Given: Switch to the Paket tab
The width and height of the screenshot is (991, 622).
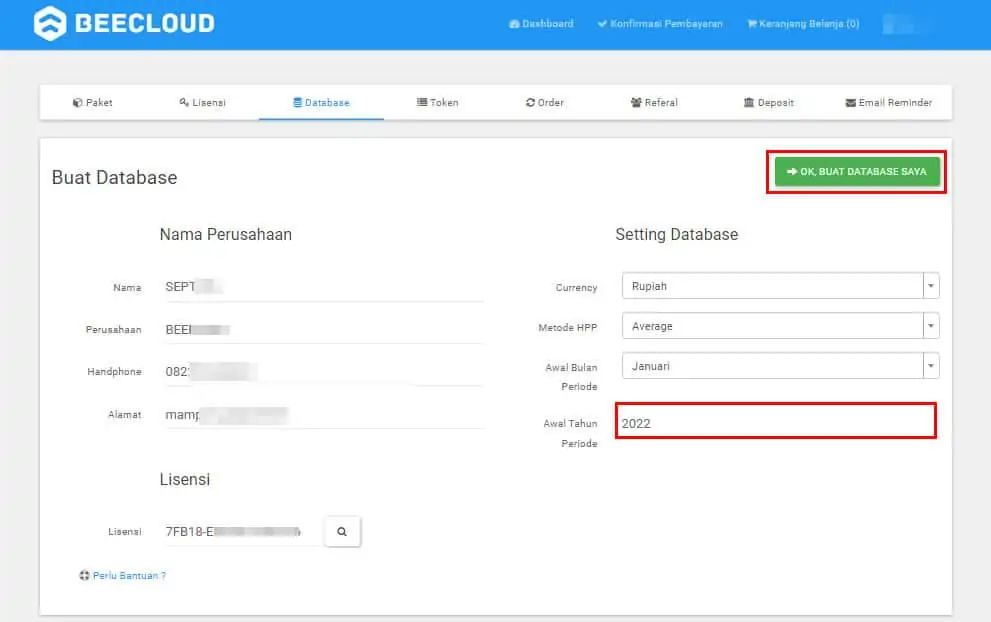Looking at the screenshot, I should coord(92,102).
